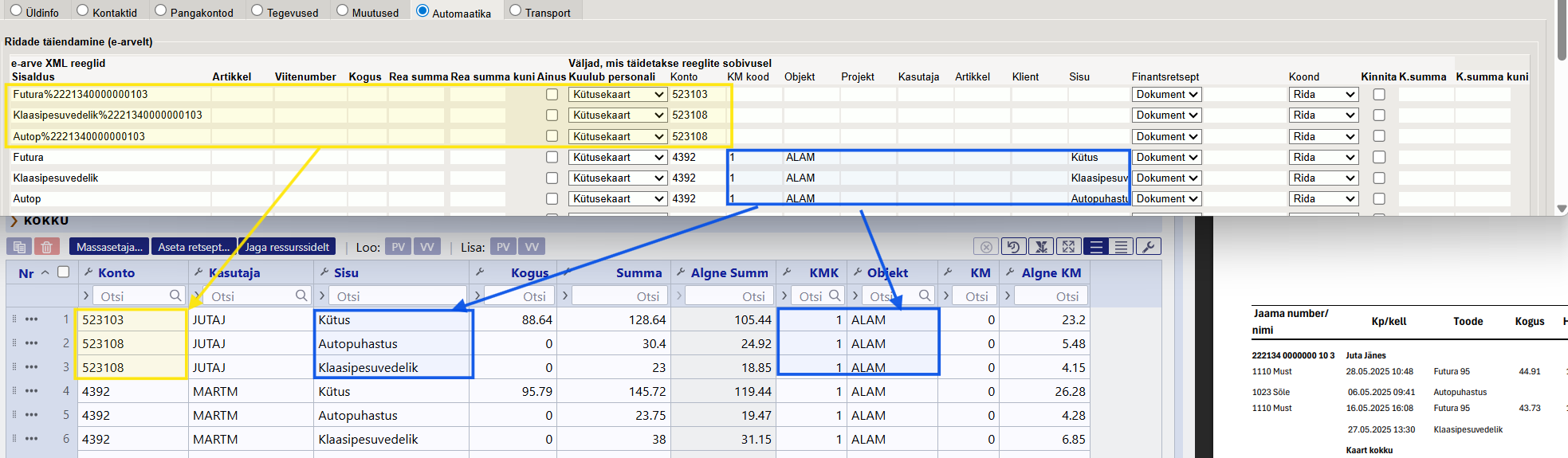The width and height of the screenshot is (1568, 458).
Task: Click the red trash delete icon
Action: (x=47, y=247)
